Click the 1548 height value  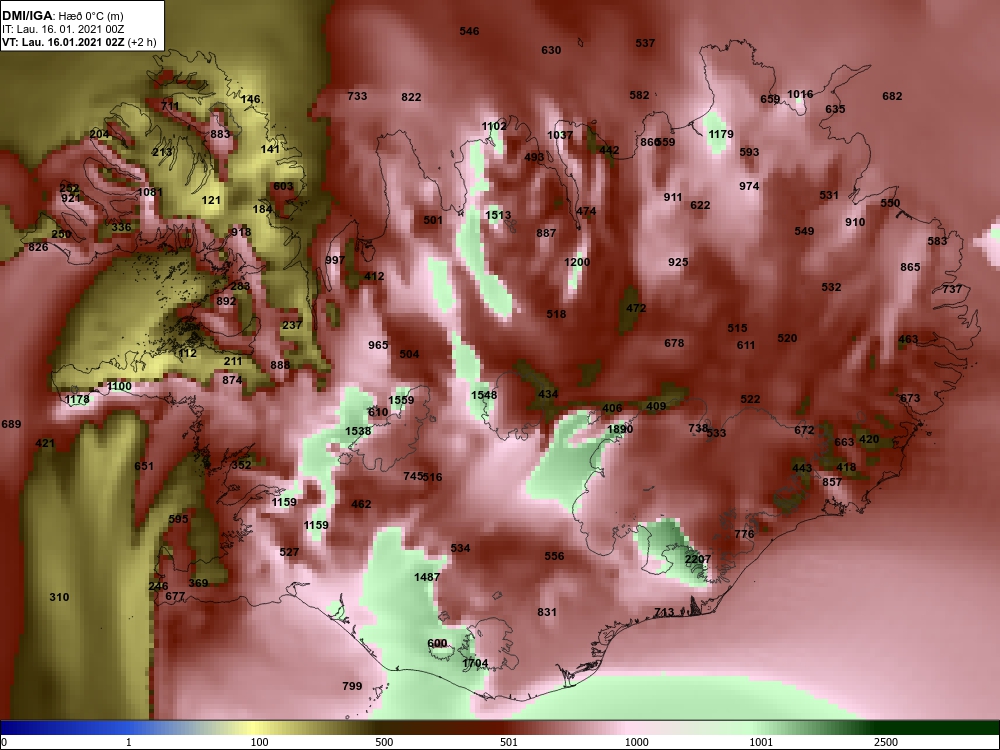click(x=484, y=395)
